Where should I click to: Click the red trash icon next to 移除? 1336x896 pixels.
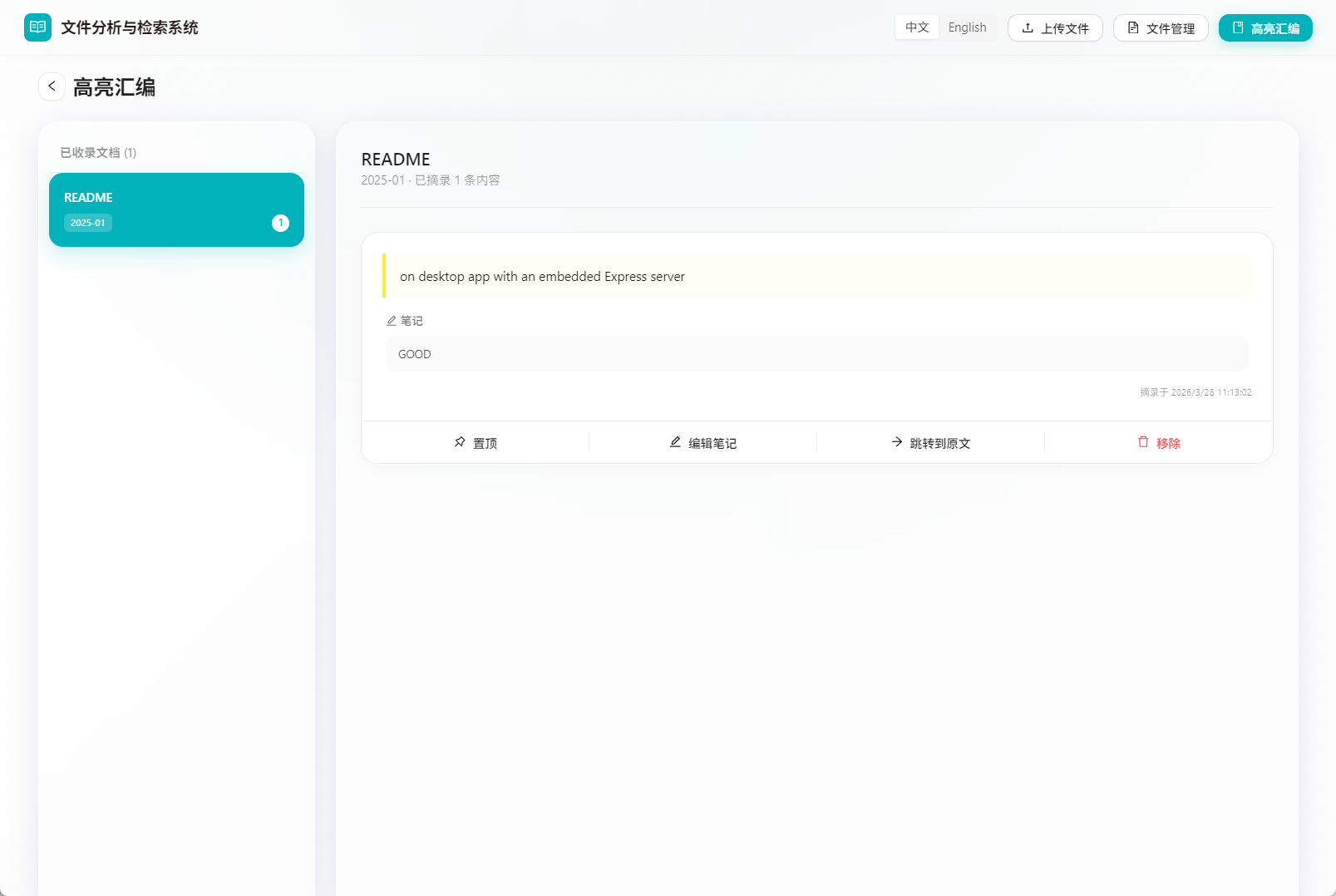click(x=1143, y=442)
